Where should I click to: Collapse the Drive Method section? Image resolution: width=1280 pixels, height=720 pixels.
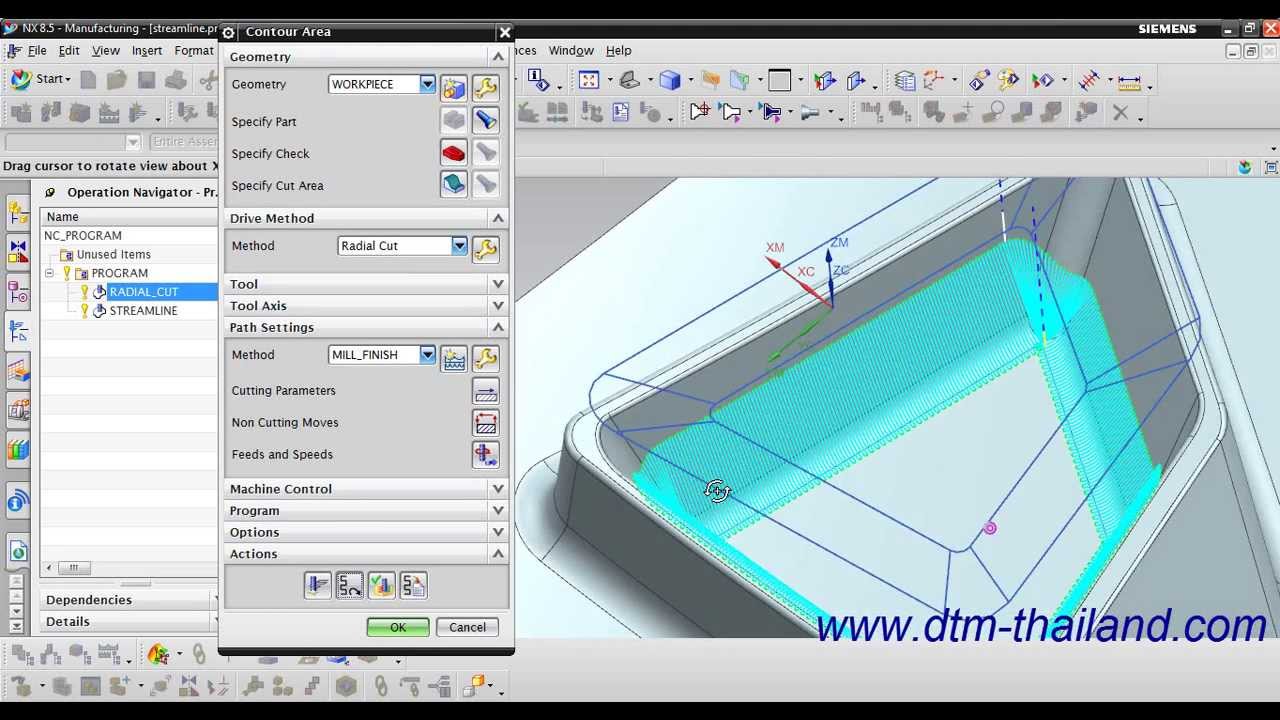(498, 218)
